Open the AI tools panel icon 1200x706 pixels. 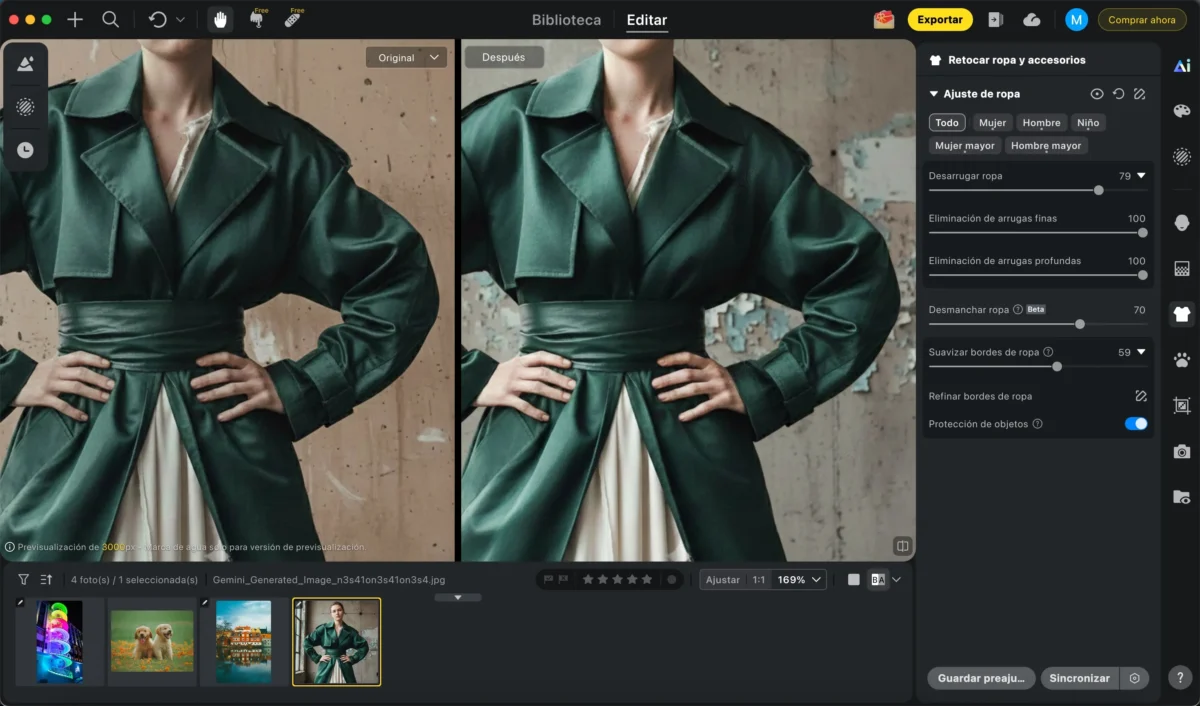[1181, 66]
